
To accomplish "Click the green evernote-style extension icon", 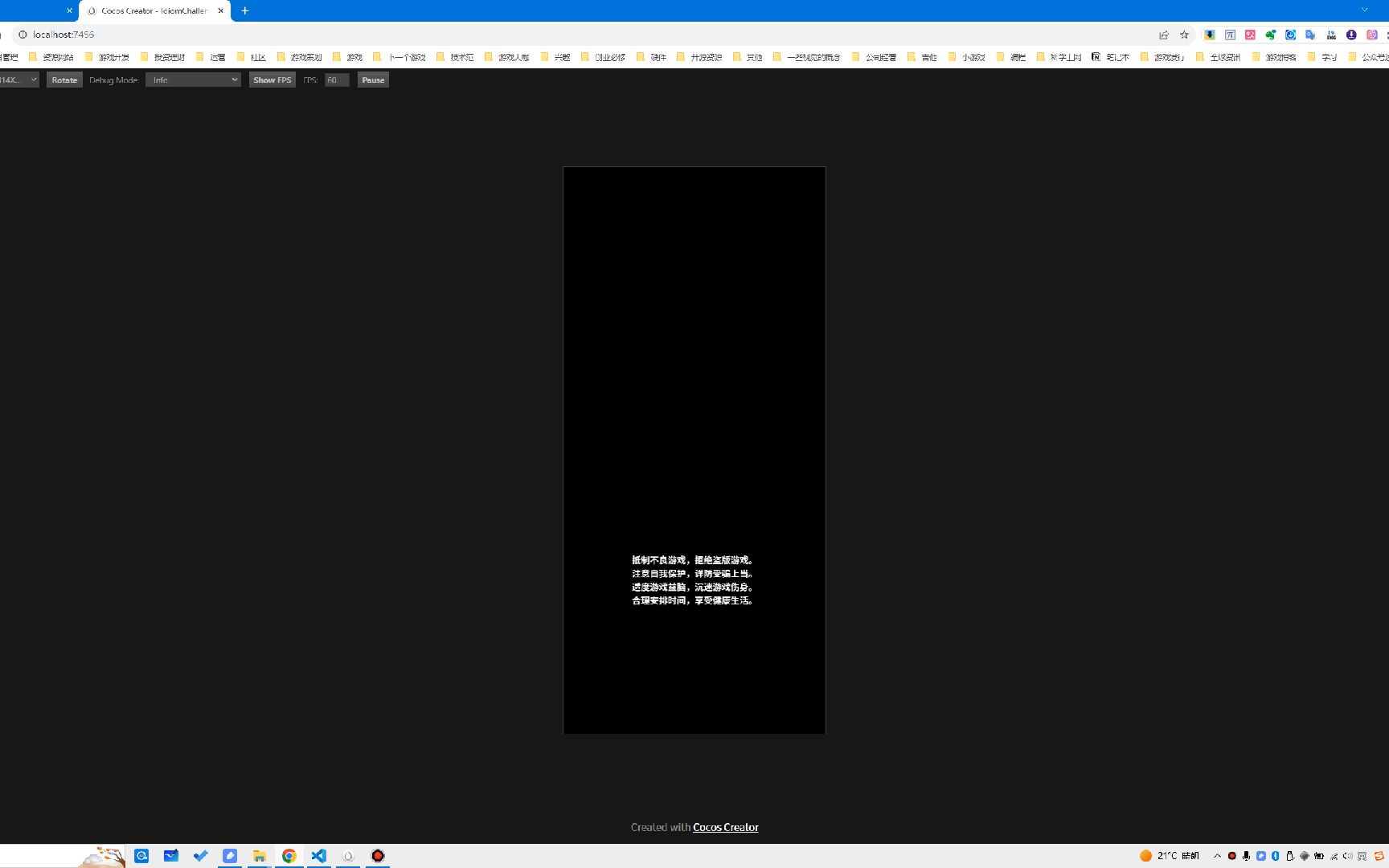I will pyautogui.click(x=1270, y=35).
